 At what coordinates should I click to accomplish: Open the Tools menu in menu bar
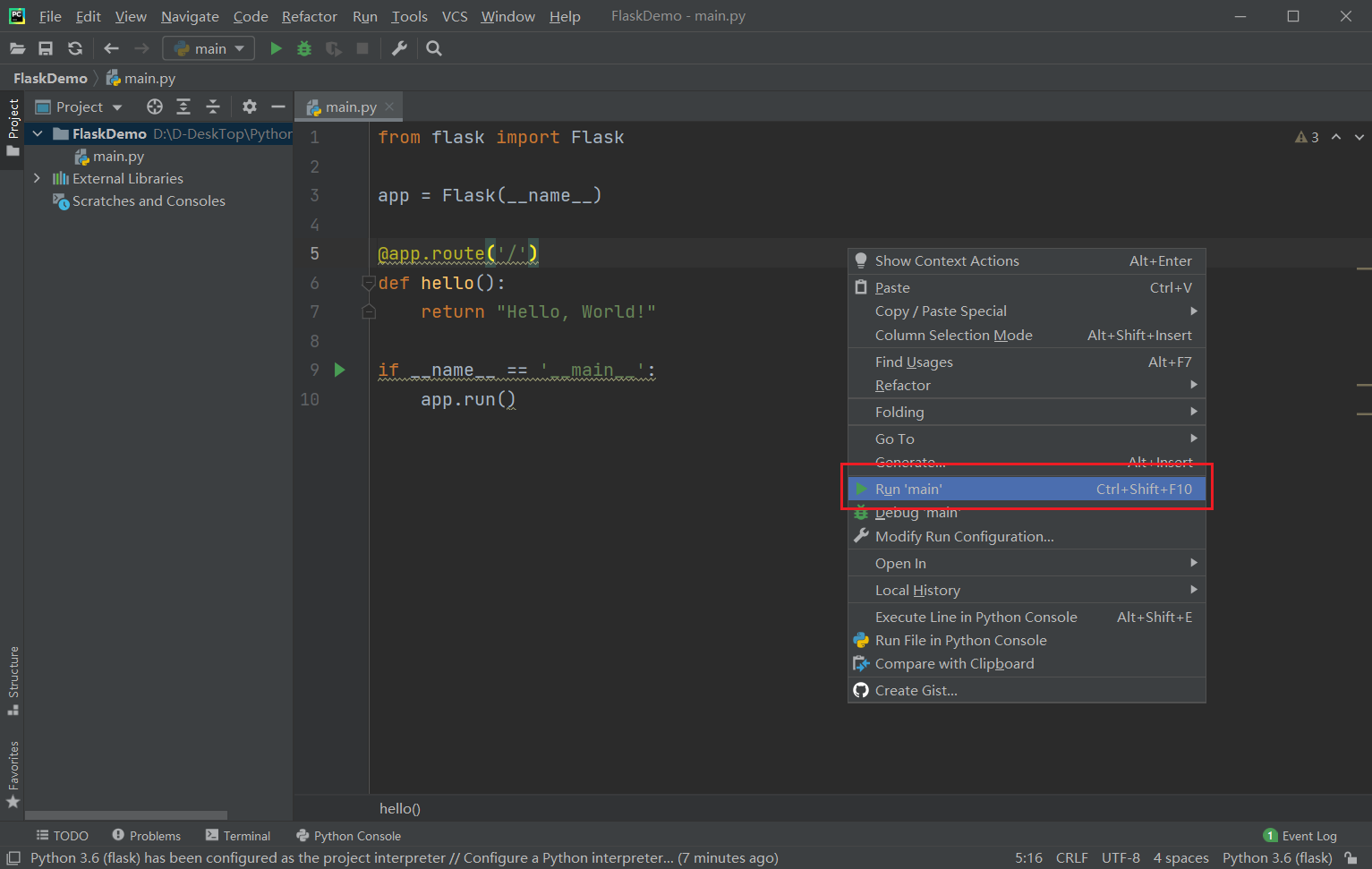[x=409, y=16]
